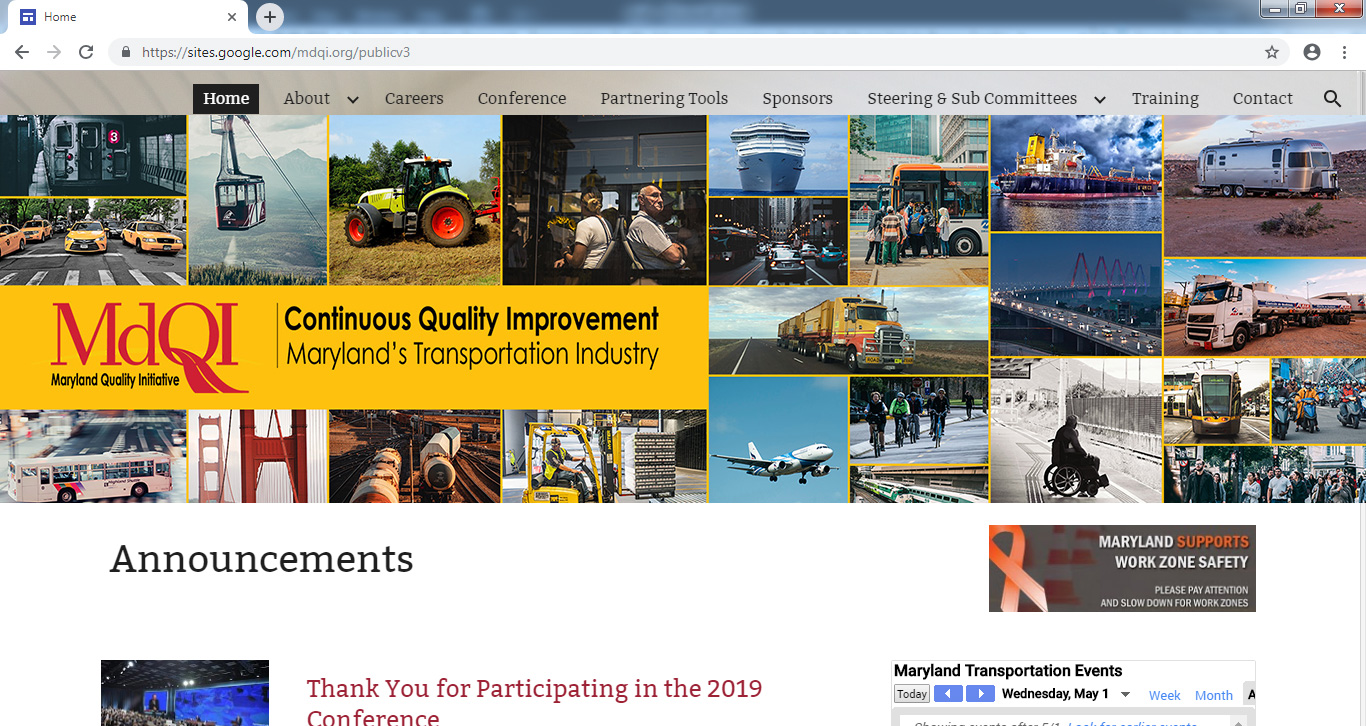Click the calendar Today button
The image size is (1366, 726).
tap(912, 694)
